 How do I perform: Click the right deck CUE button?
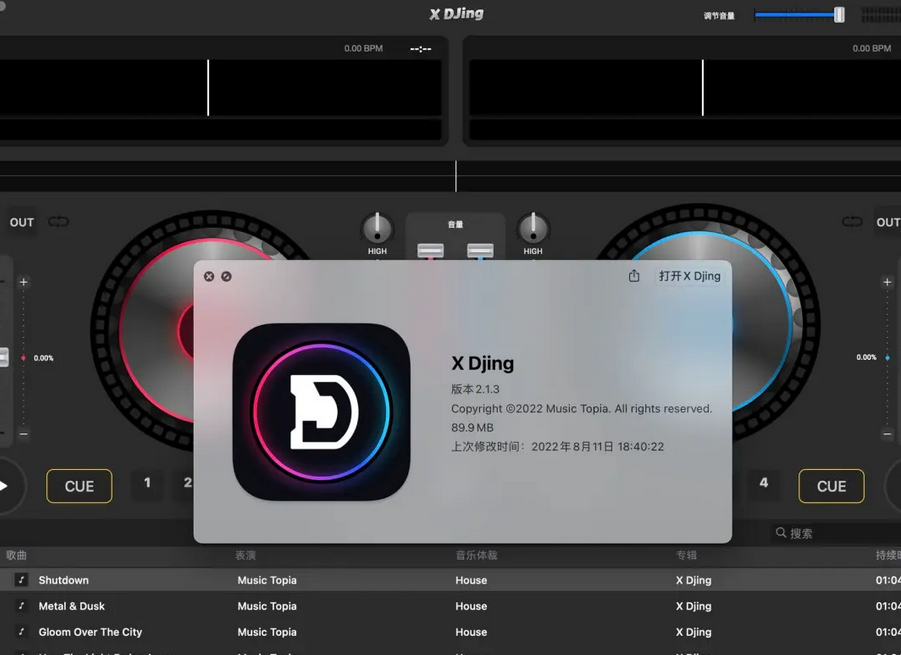[831, 486]
